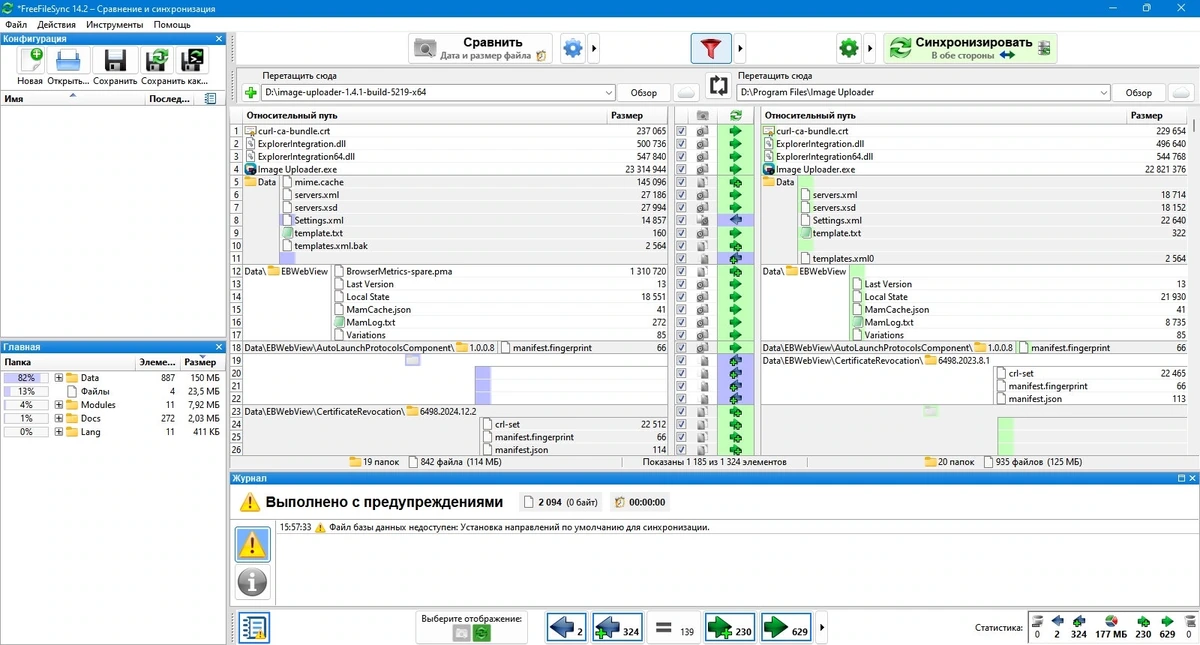Viewport: 1200px width, 645px height.
Task: Open comparison settings blue gear
Action: (x=572, y=48)
